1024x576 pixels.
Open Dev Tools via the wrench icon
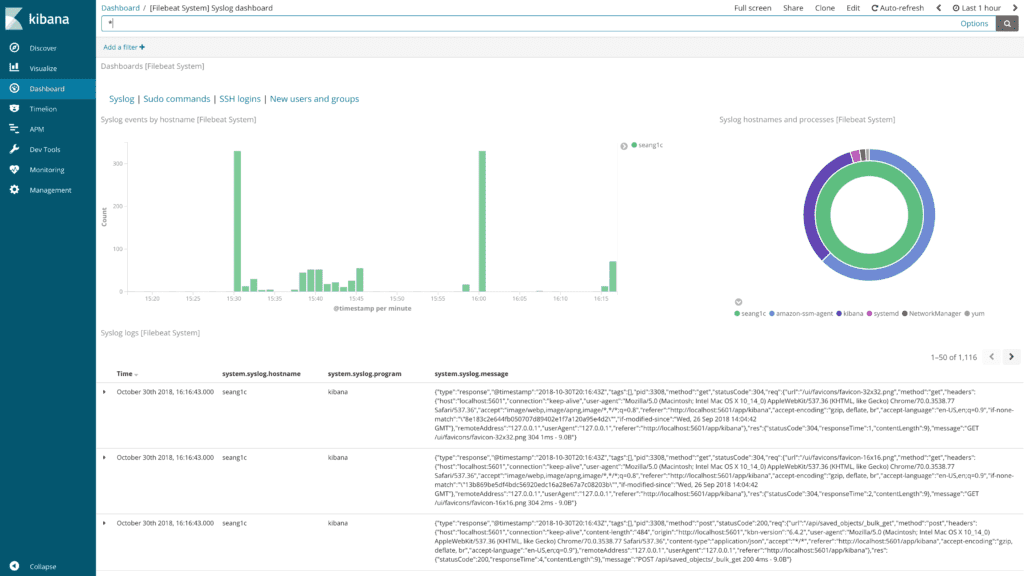(x=14, y=149)
